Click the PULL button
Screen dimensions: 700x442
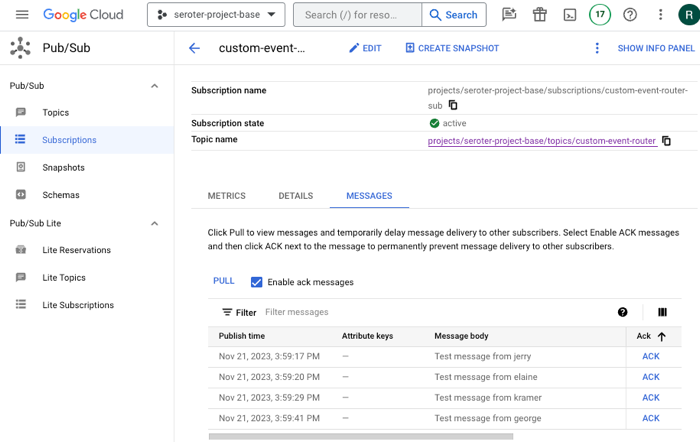(224, 281)
